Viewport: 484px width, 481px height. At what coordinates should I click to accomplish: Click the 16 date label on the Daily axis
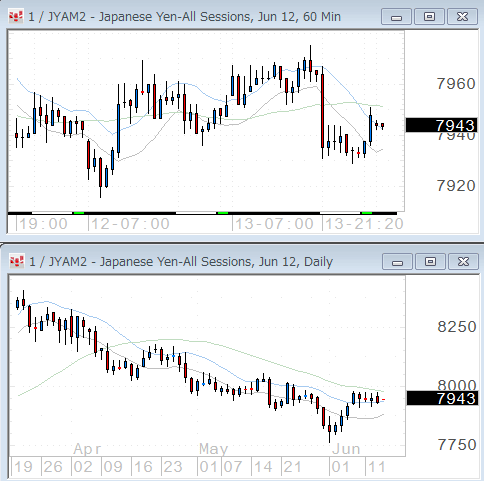143,467
